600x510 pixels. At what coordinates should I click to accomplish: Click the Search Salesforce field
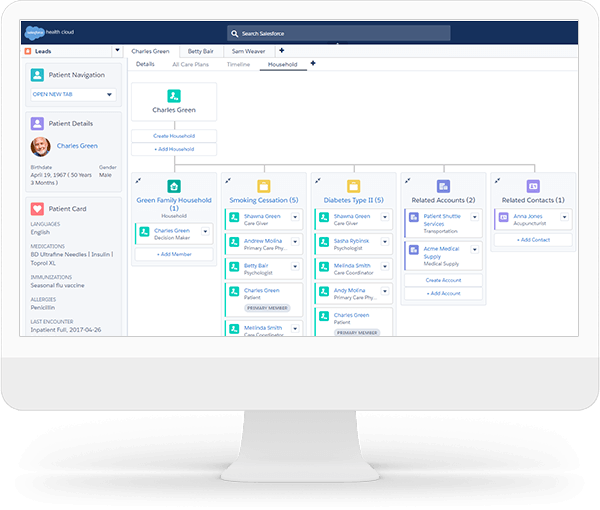pyautogui.click(x=339, y=34)
